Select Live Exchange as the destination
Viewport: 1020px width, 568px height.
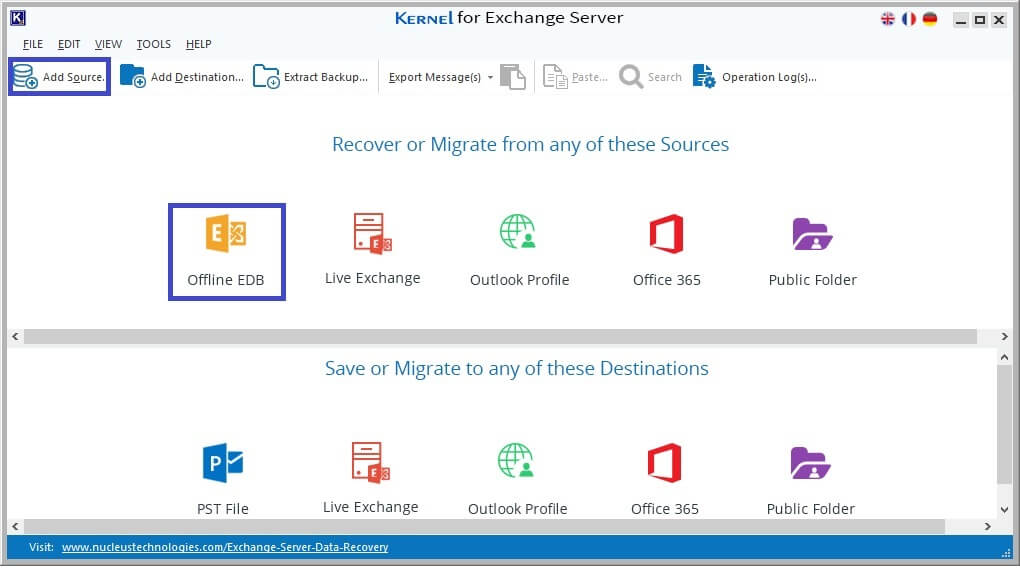[x=371, y=479]
